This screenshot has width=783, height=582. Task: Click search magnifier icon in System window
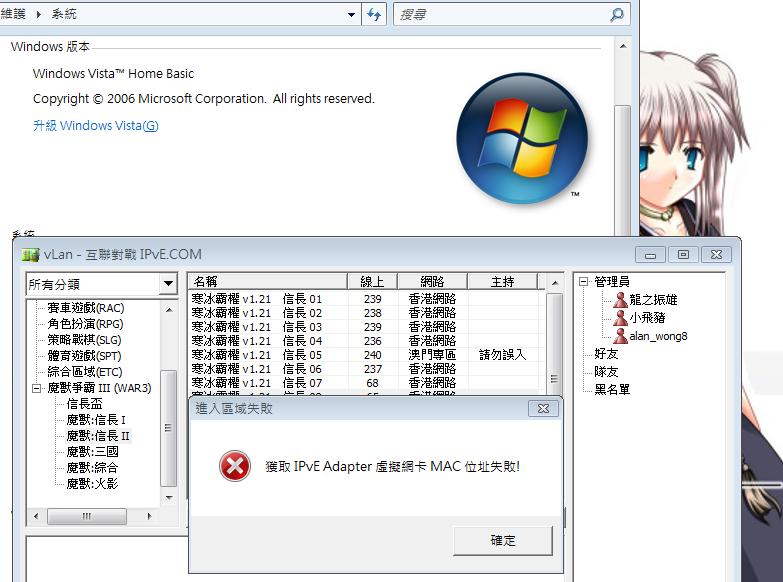[617, 14]
